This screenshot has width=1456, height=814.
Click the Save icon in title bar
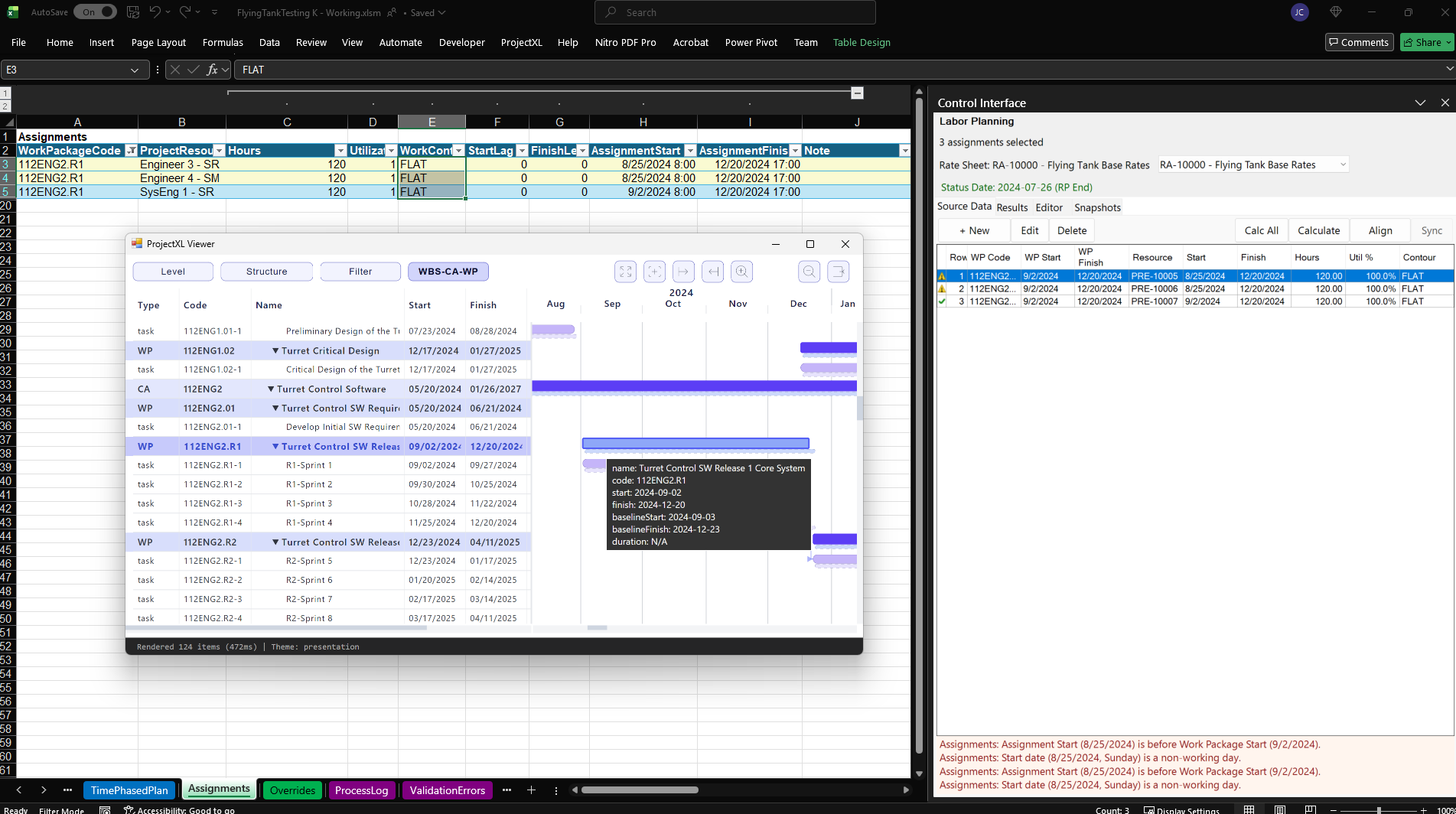(132, 12)
